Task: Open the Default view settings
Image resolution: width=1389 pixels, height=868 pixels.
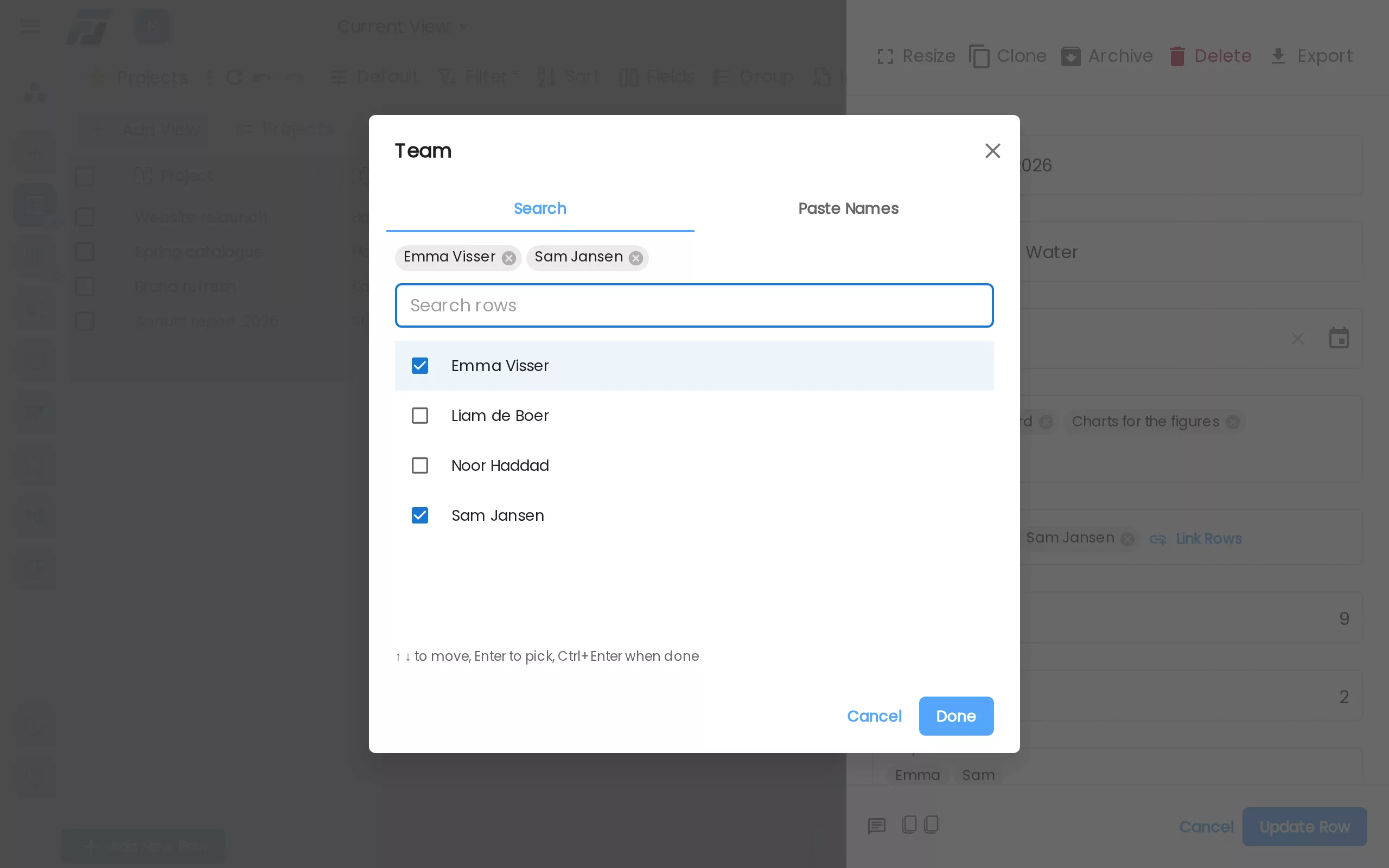Action: pos(374,76)
